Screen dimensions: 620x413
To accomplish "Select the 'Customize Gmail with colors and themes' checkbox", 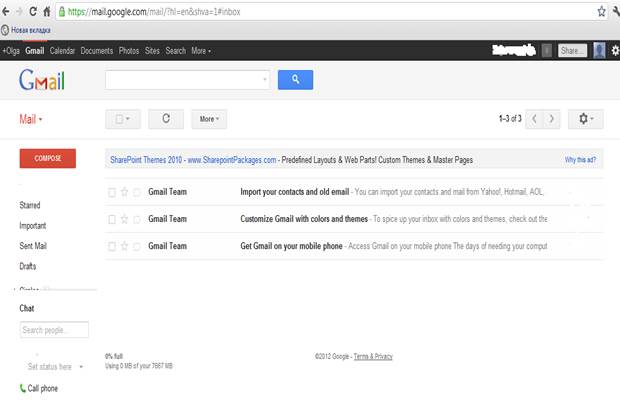I will click(x=112, y=219).
